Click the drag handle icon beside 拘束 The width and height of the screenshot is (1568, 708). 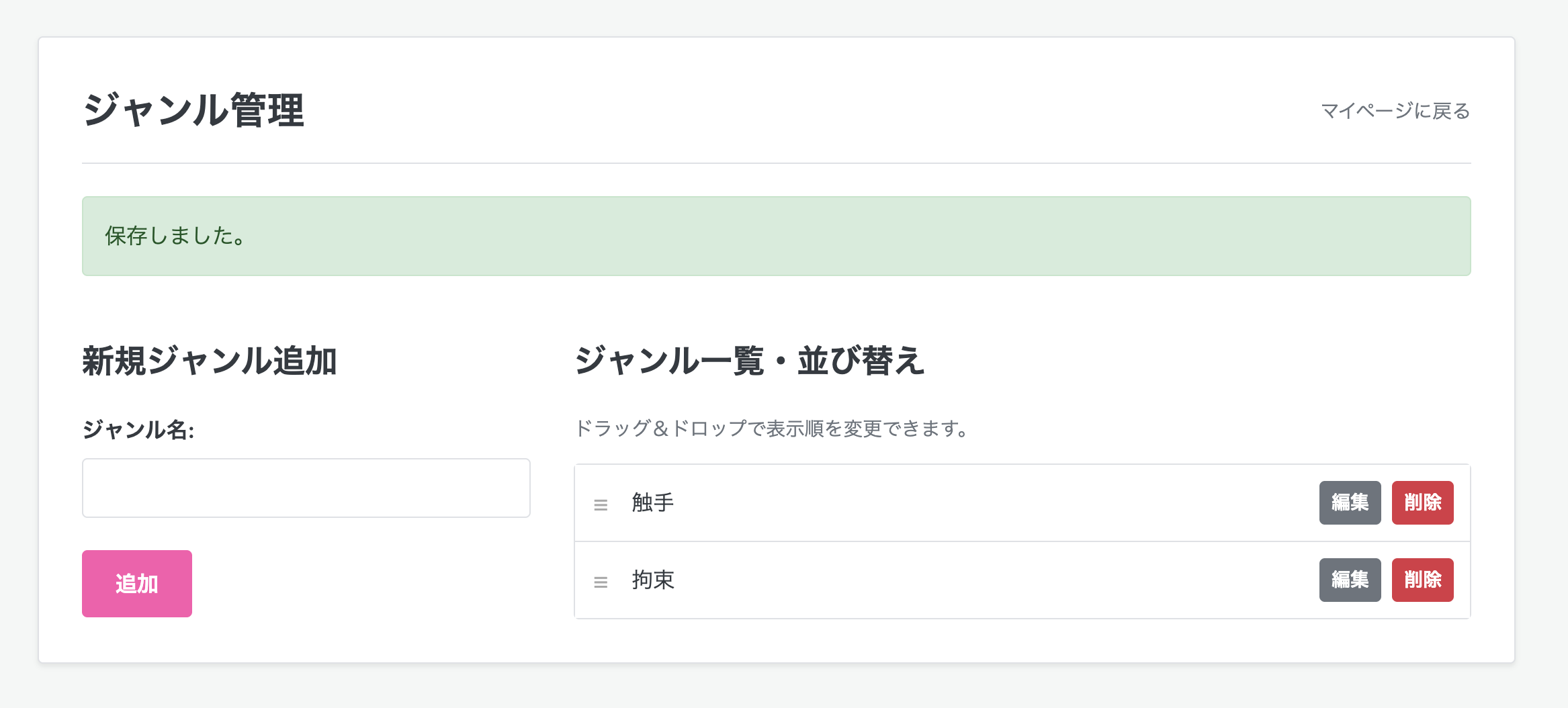pyautogui.click(x=600, y=580)
